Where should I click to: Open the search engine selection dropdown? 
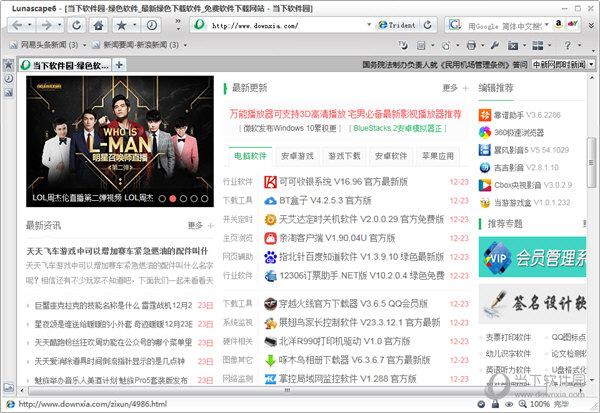547,25
